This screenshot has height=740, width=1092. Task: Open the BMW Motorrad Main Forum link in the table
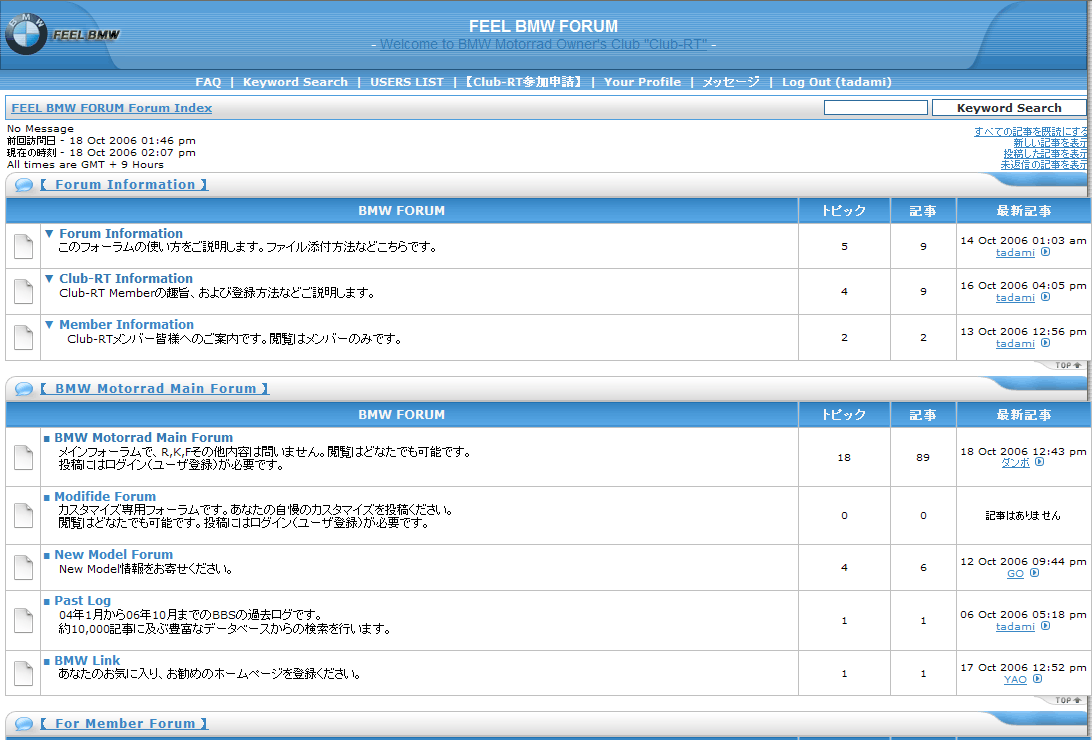coord(143,437)
